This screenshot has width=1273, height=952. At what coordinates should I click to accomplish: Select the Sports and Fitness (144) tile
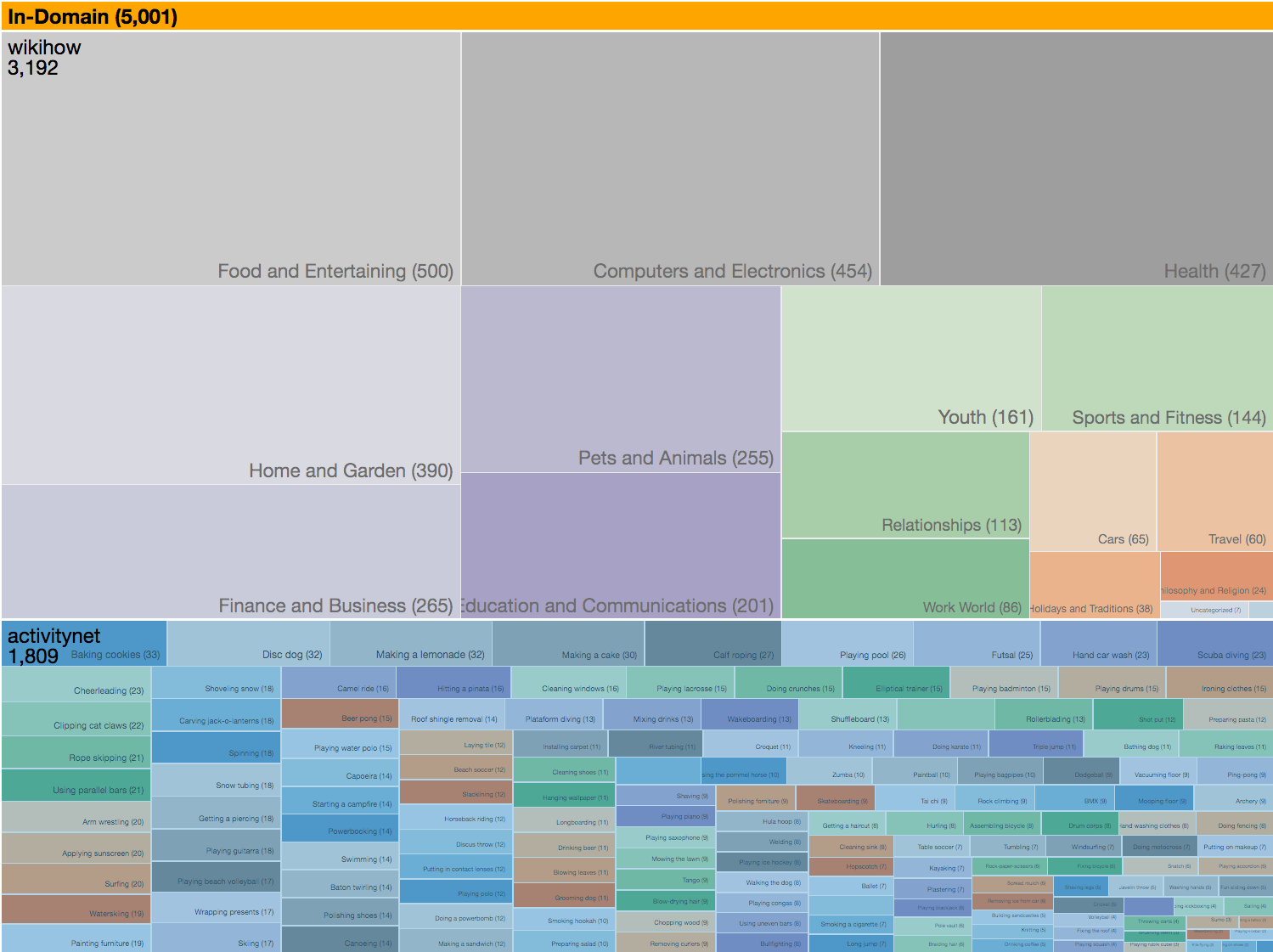click(1158, 358)
